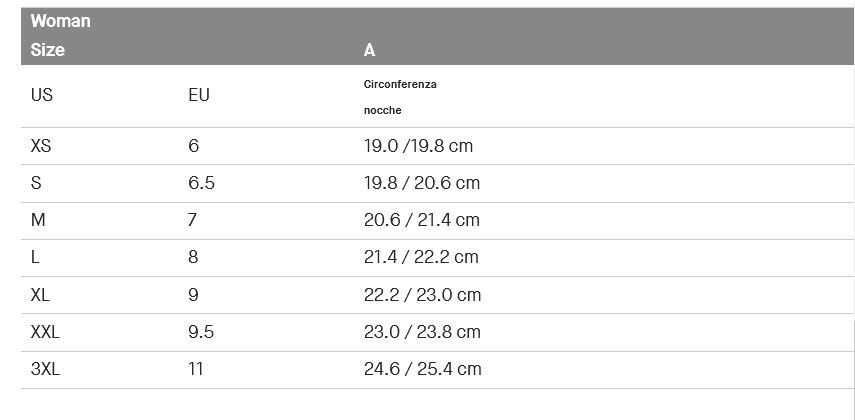Click EU size 6.5 cell

coord(201,183)
